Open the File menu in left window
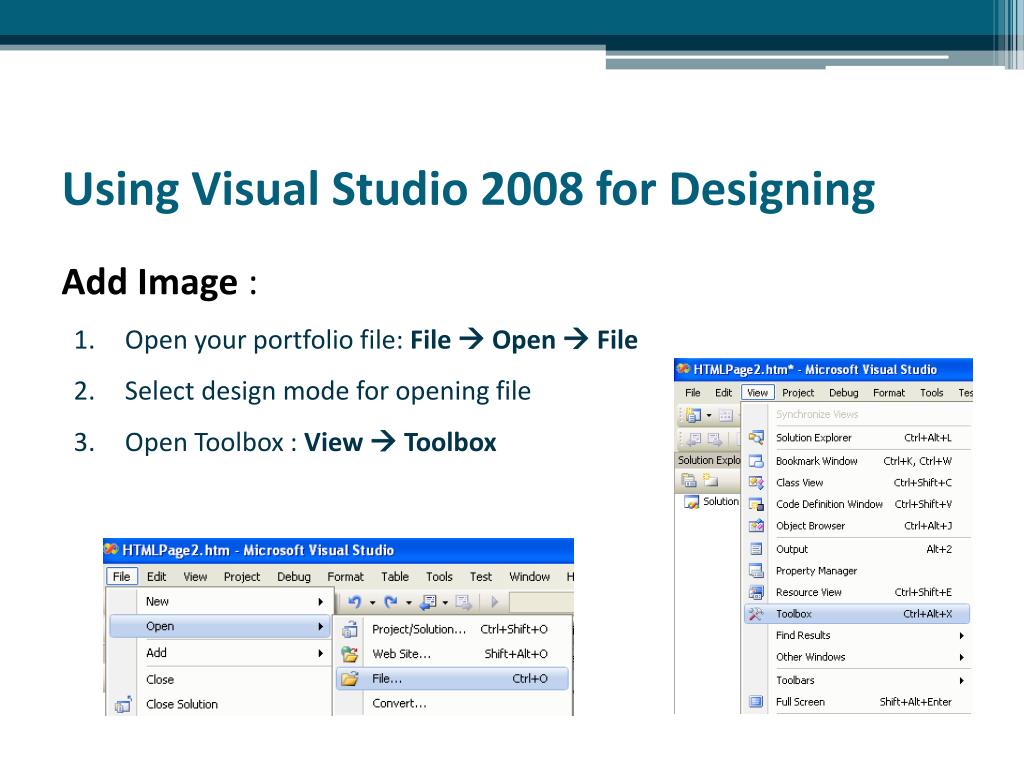The width and height of the screenshot is (1024, 768). click(121, 577)
